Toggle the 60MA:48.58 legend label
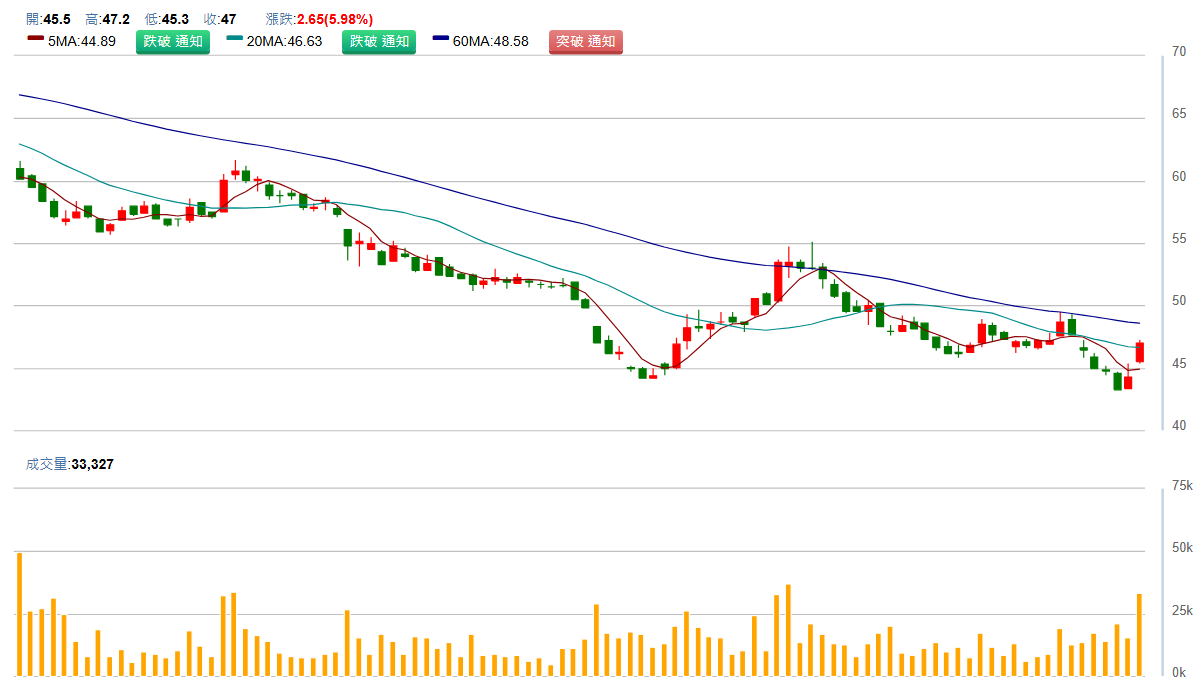Viewport: 1203px width, 683px height. [490, 42]
